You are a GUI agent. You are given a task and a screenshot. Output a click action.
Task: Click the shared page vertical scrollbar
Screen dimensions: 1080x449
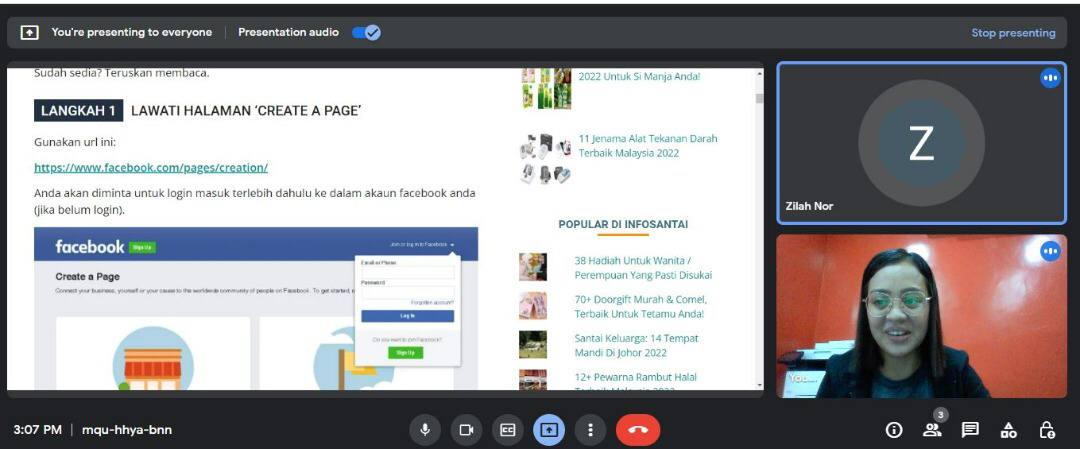click(760, 98)
